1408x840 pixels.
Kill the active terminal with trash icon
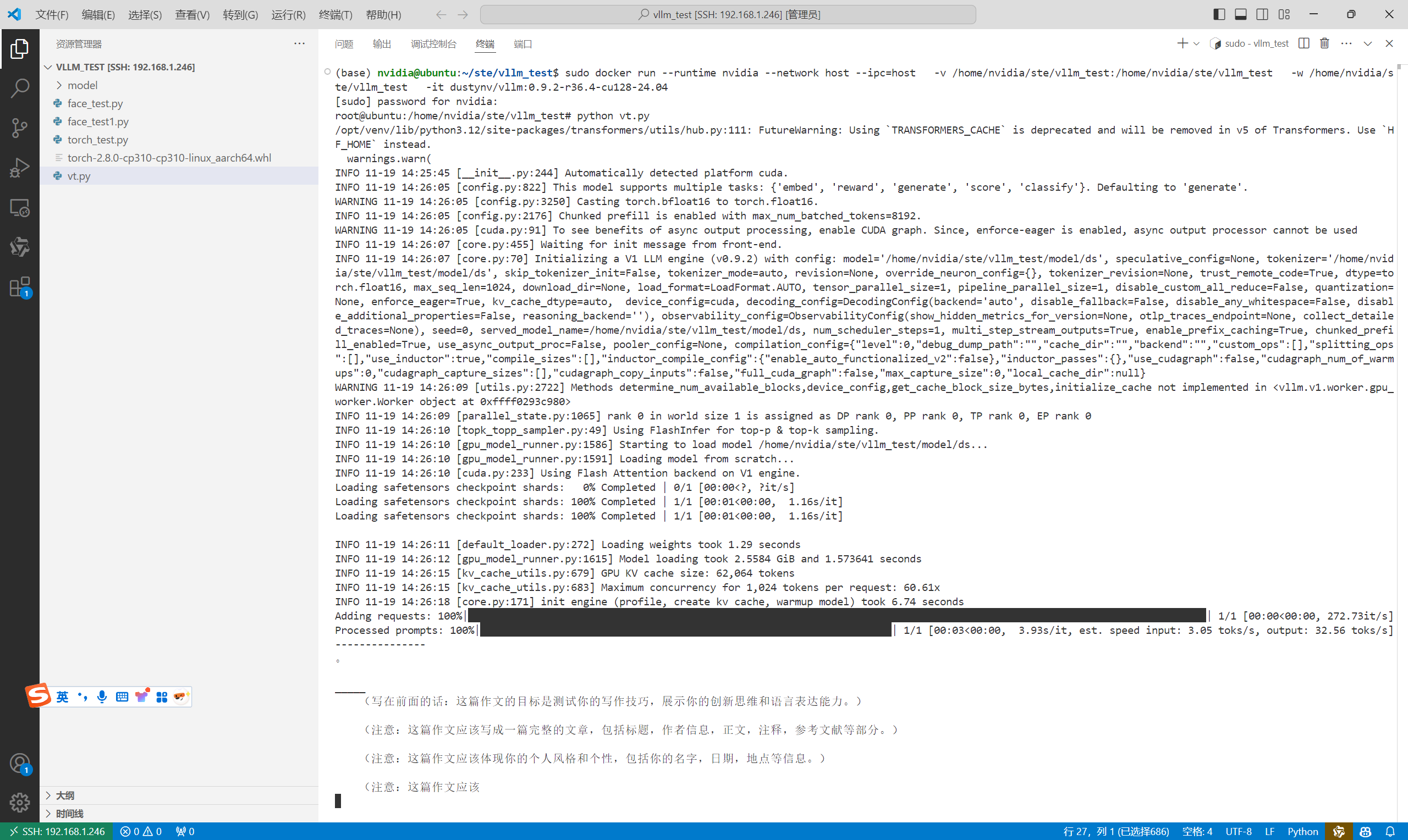coord(1324,43)
